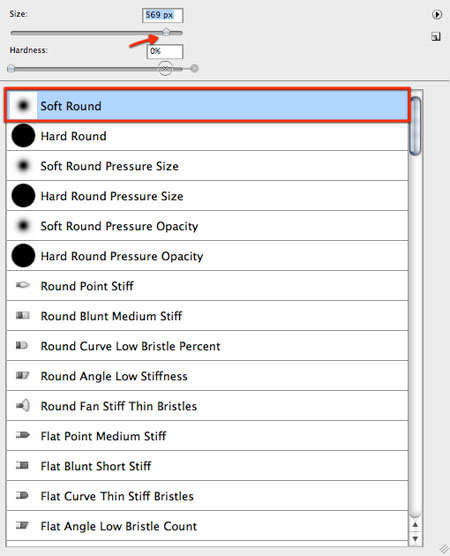Click the Size value input field
Viewport: 450px width, 556px height.
tap(163, 15)
